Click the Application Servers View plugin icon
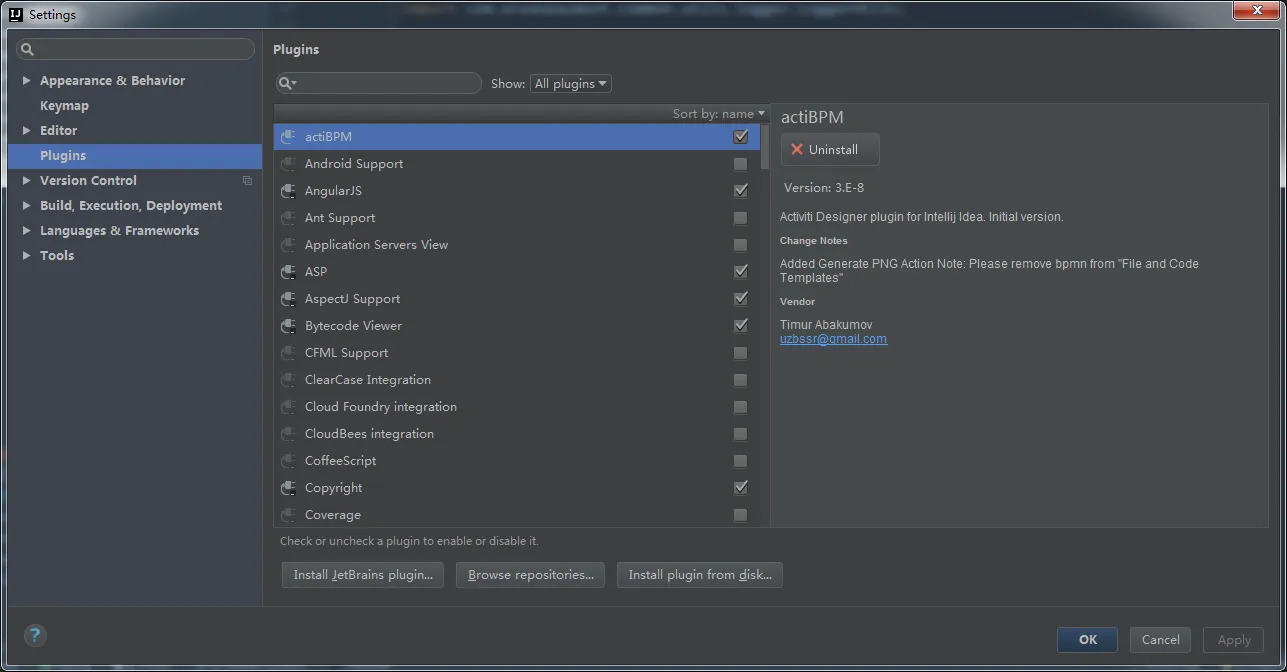 288,245
